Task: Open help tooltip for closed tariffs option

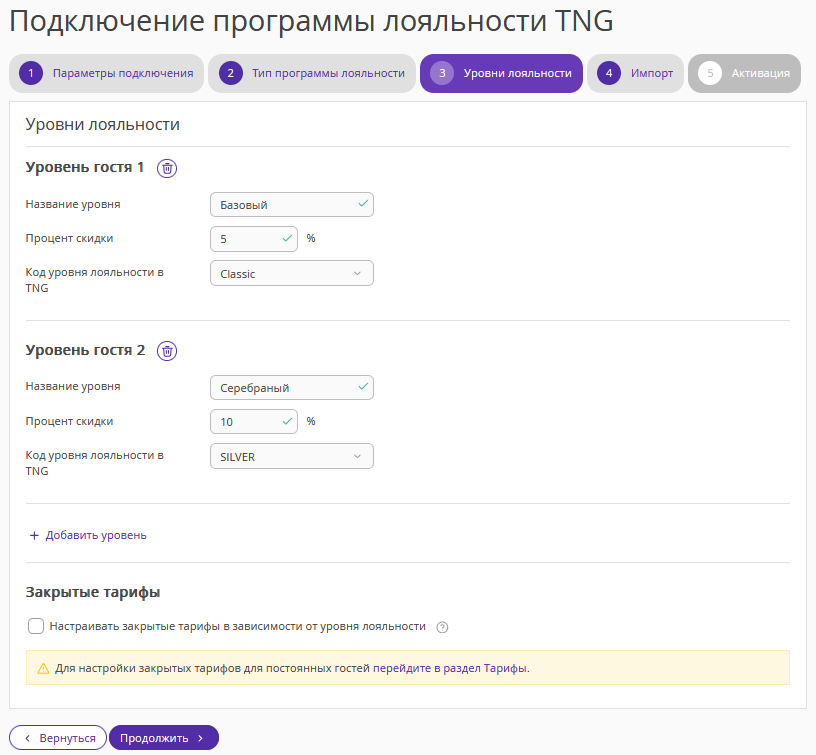Action: pos(442,627)
